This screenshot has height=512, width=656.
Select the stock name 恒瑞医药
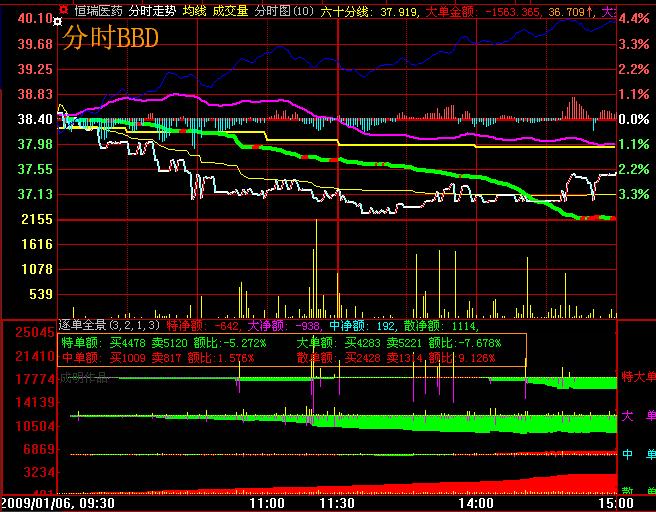pyautogui.click(x=98, y=11)
